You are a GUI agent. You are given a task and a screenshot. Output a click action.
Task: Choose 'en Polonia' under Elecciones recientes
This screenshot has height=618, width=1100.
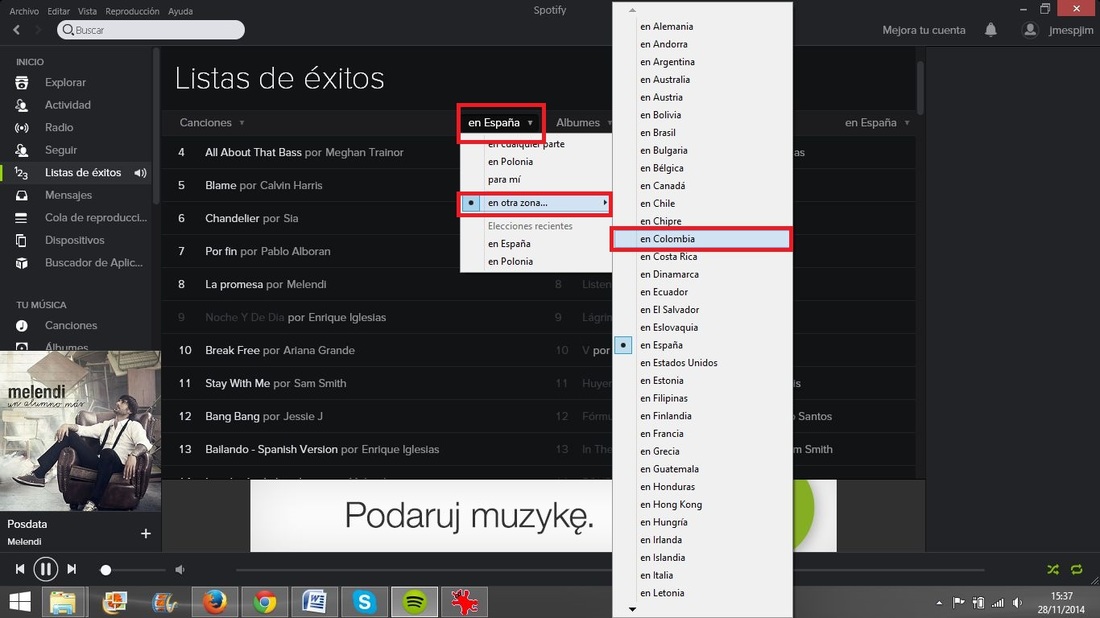click(x=510, y=262)
